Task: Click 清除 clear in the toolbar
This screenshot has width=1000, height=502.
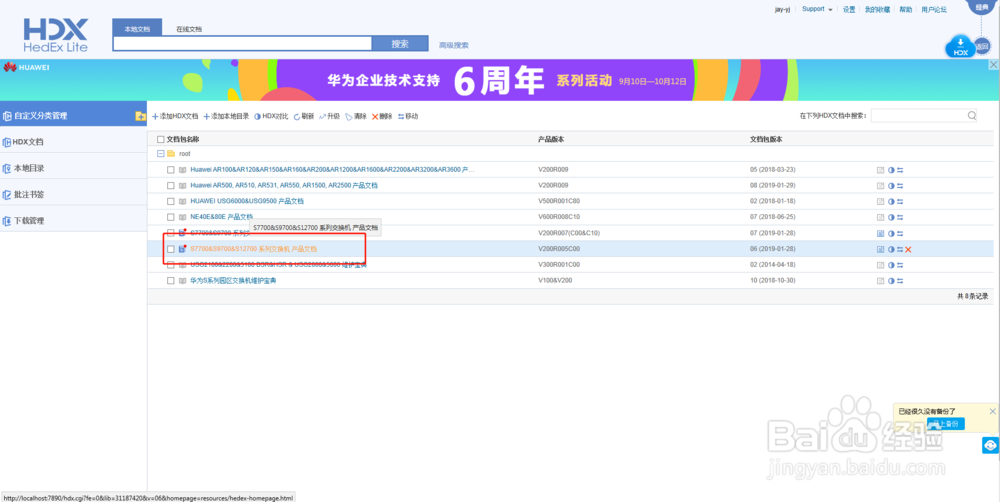Action: tap(356, 117)
